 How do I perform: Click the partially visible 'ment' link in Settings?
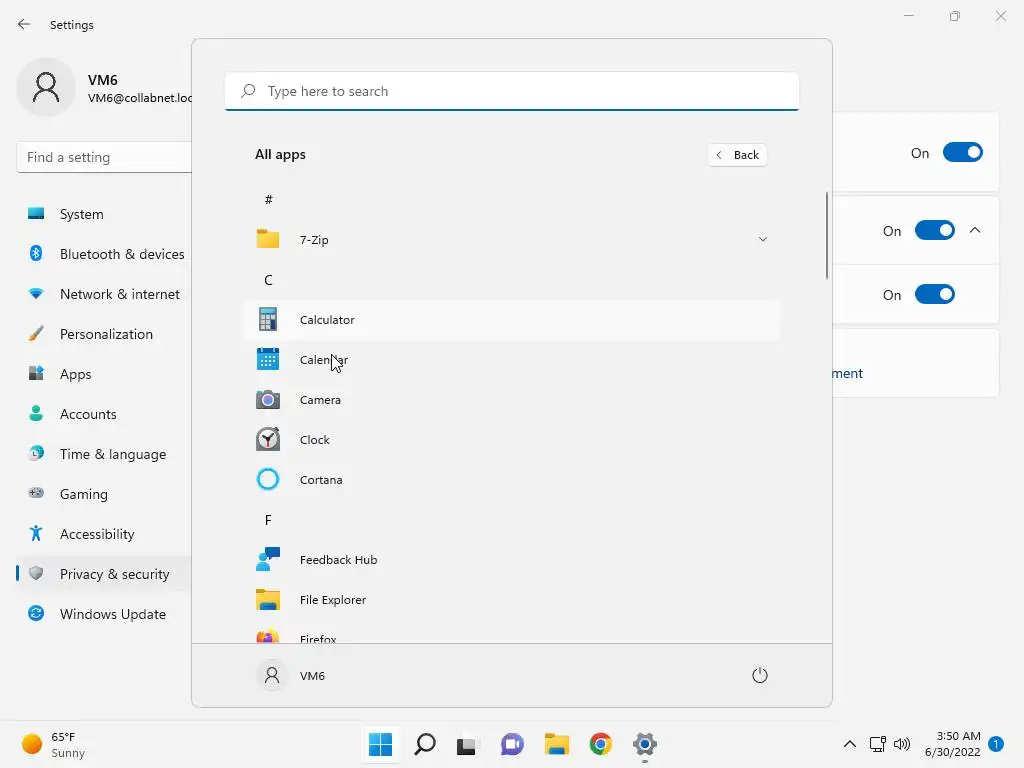848,373
